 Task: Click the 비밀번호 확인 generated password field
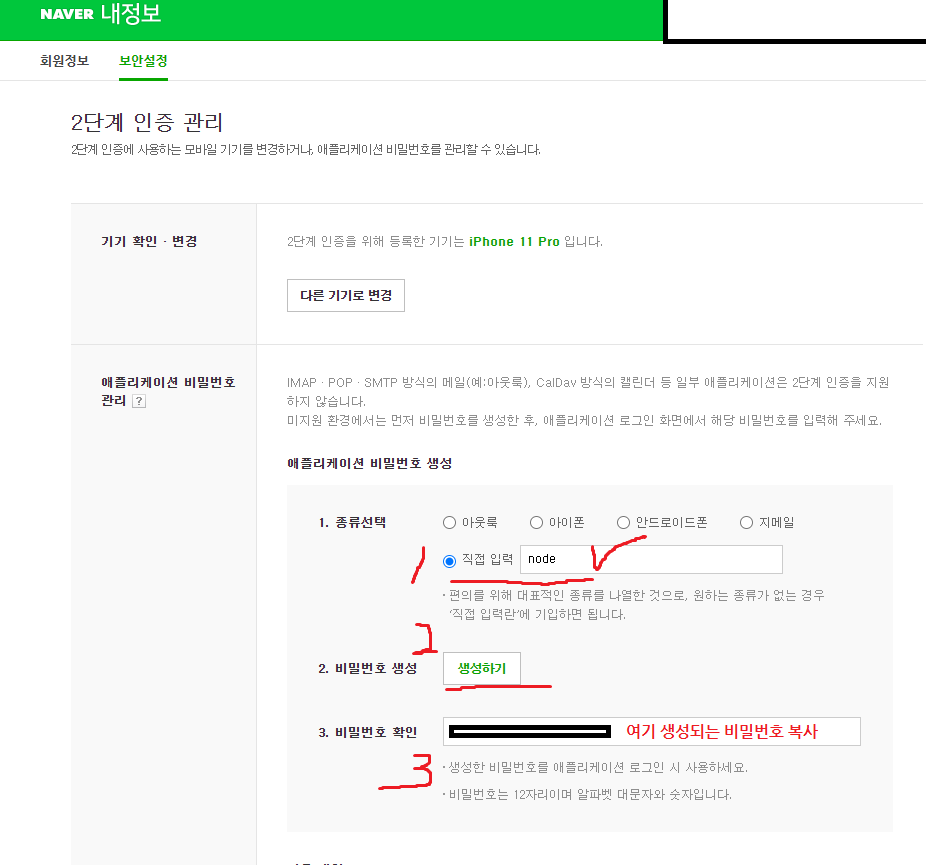pos(651,732)
